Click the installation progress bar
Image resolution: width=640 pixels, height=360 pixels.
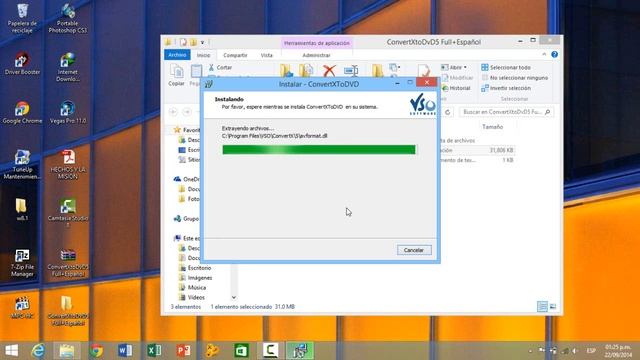319,150
